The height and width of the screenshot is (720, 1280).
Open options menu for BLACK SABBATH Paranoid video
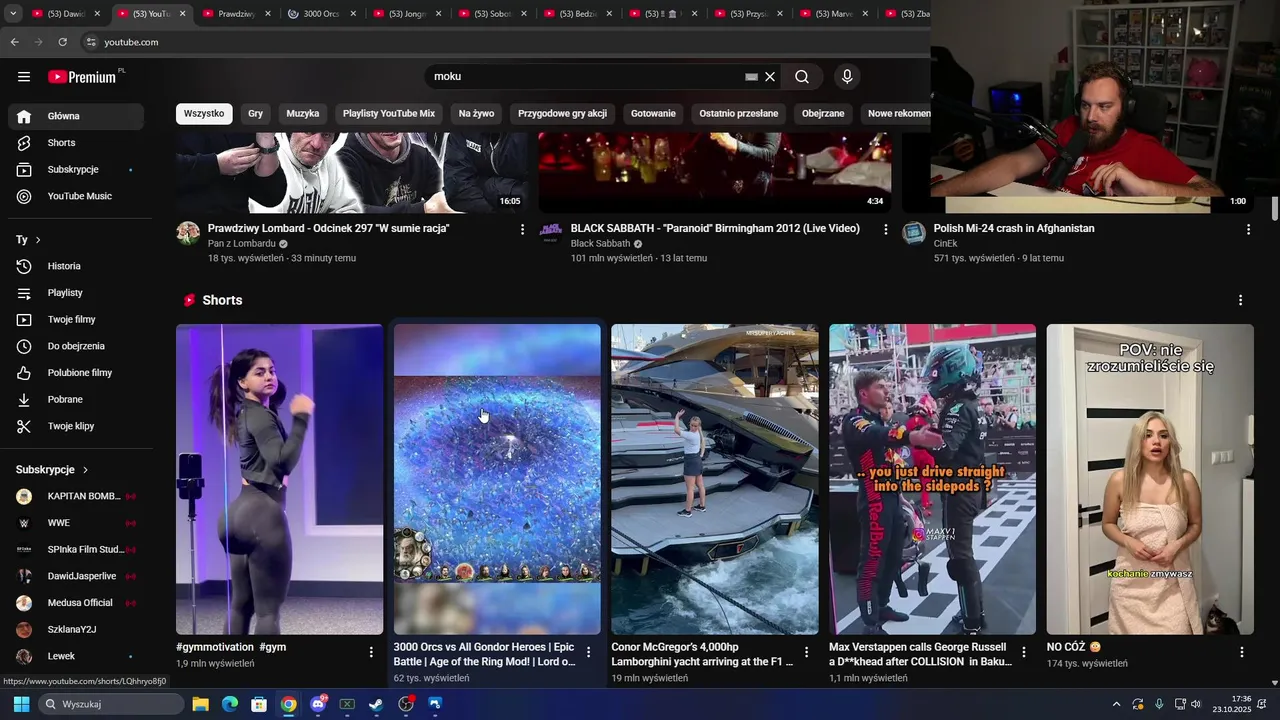pyautogui.click(x=885, y=230)
